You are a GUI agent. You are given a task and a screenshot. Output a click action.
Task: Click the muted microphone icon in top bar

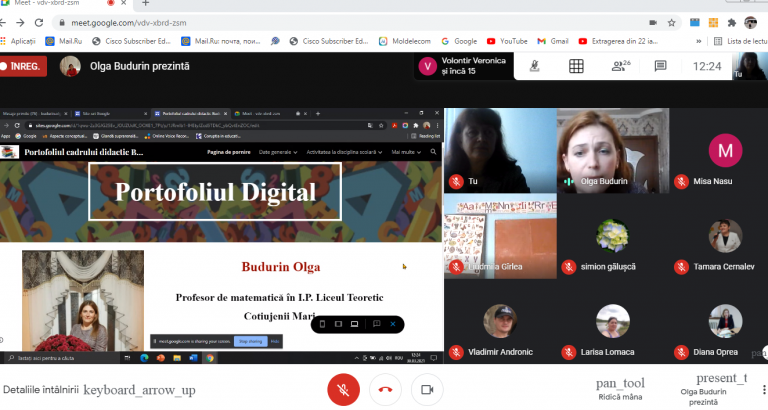[x=536, y=66]
